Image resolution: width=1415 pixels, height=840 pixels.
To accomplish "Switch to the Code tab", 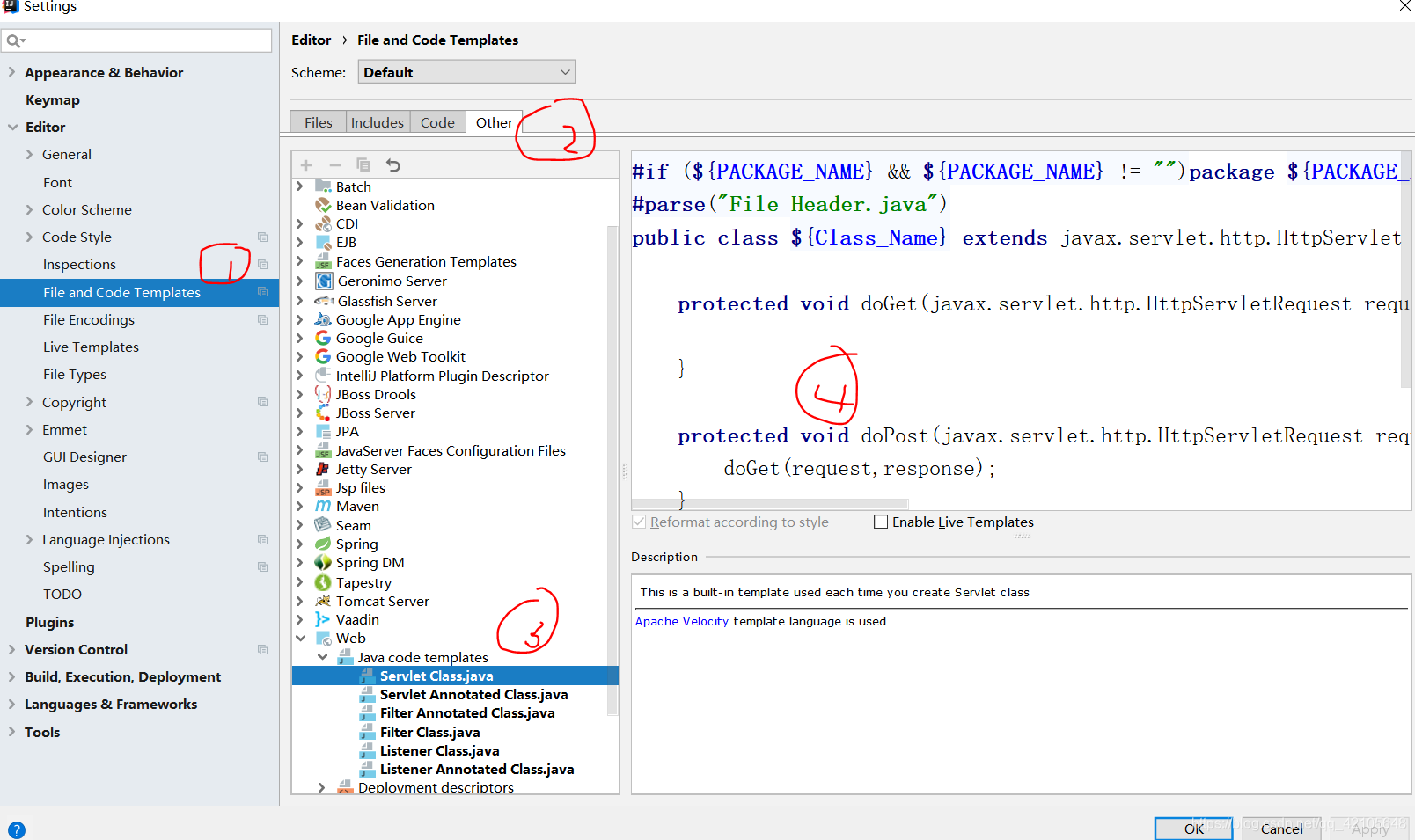I will [x=437, y=122].
